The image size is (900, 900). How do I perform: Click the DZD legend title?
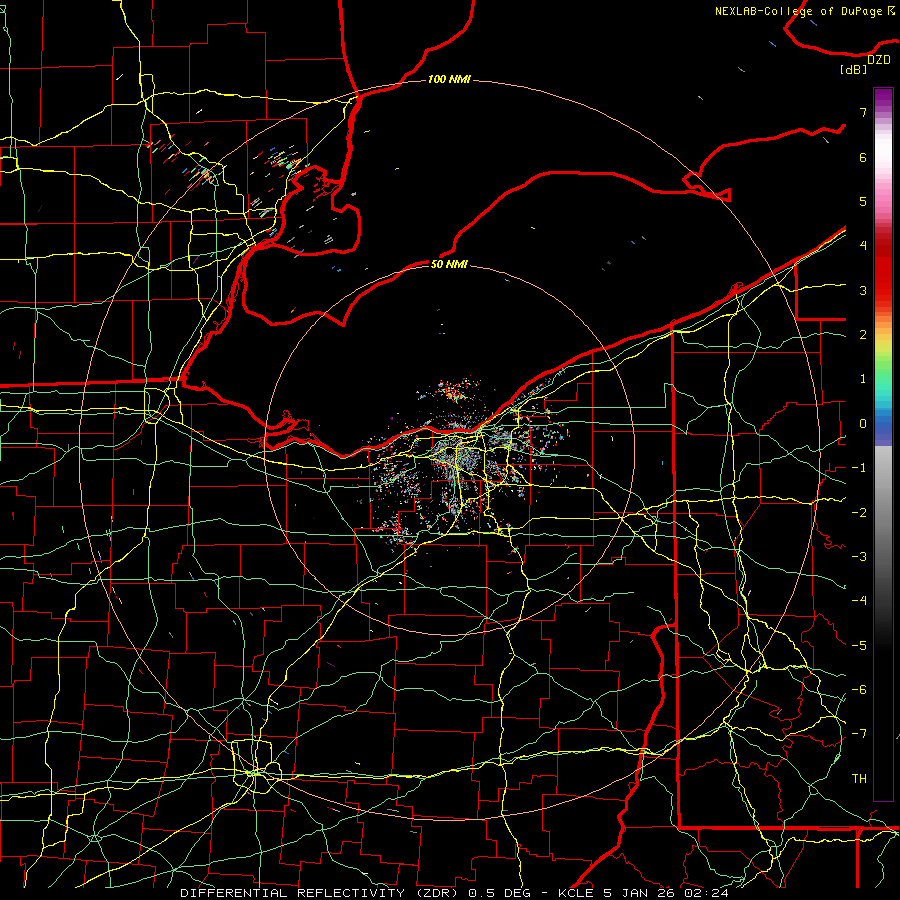click(x=878, y=60)
